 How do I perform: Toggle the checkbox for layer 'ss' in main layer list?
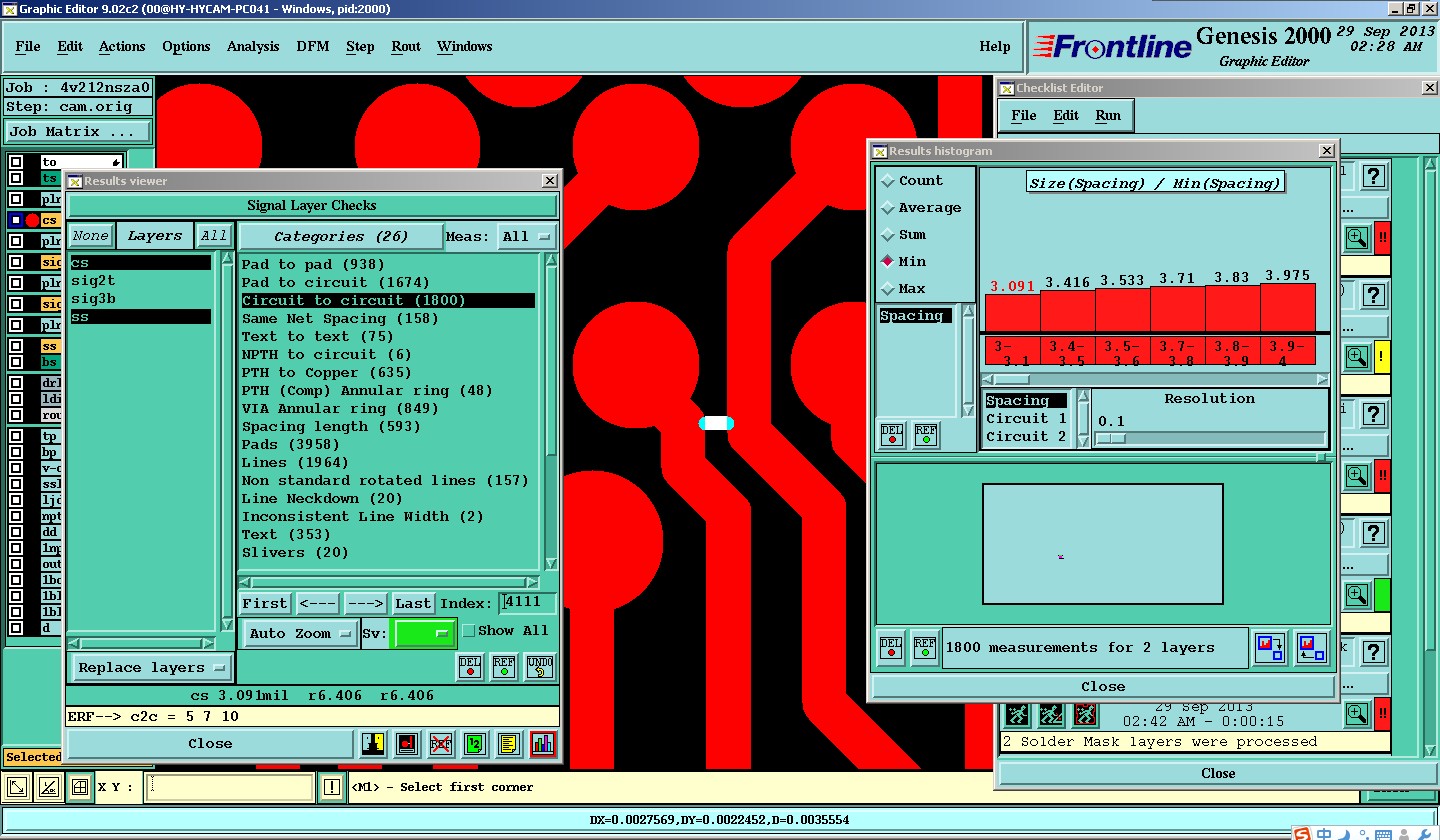tap(16, 346)
